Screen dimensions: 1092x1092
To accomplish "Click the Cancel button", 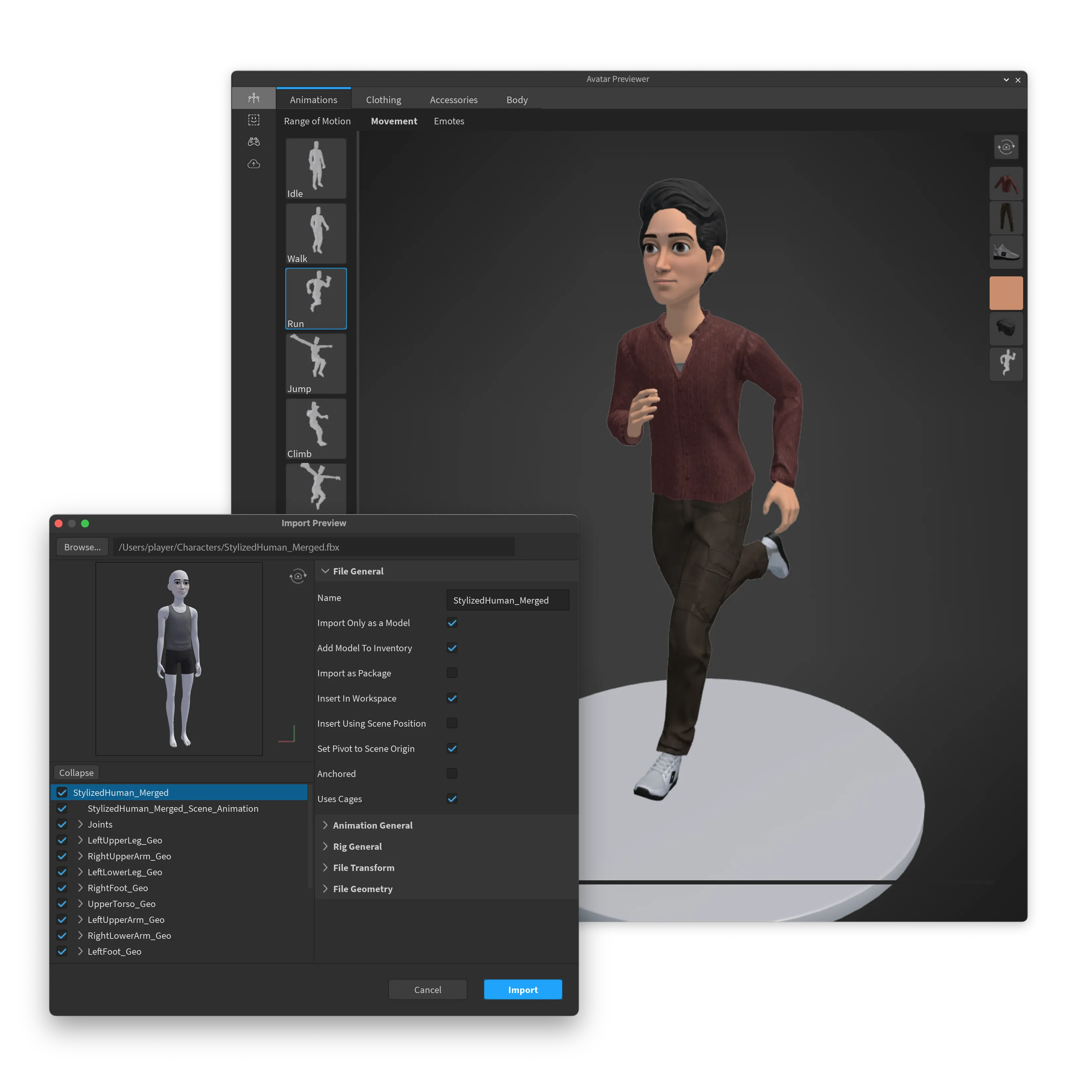I will click(x=427, y=990).
